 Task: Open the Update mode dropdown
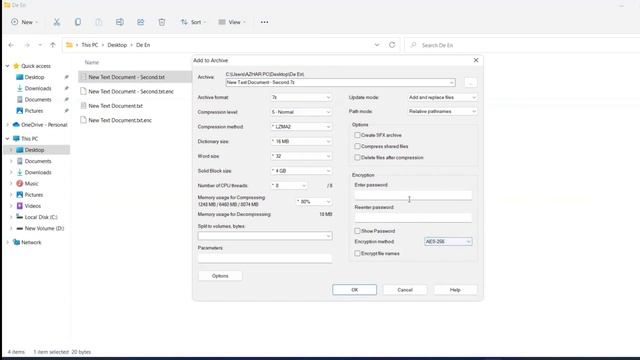tap(442, 98)
